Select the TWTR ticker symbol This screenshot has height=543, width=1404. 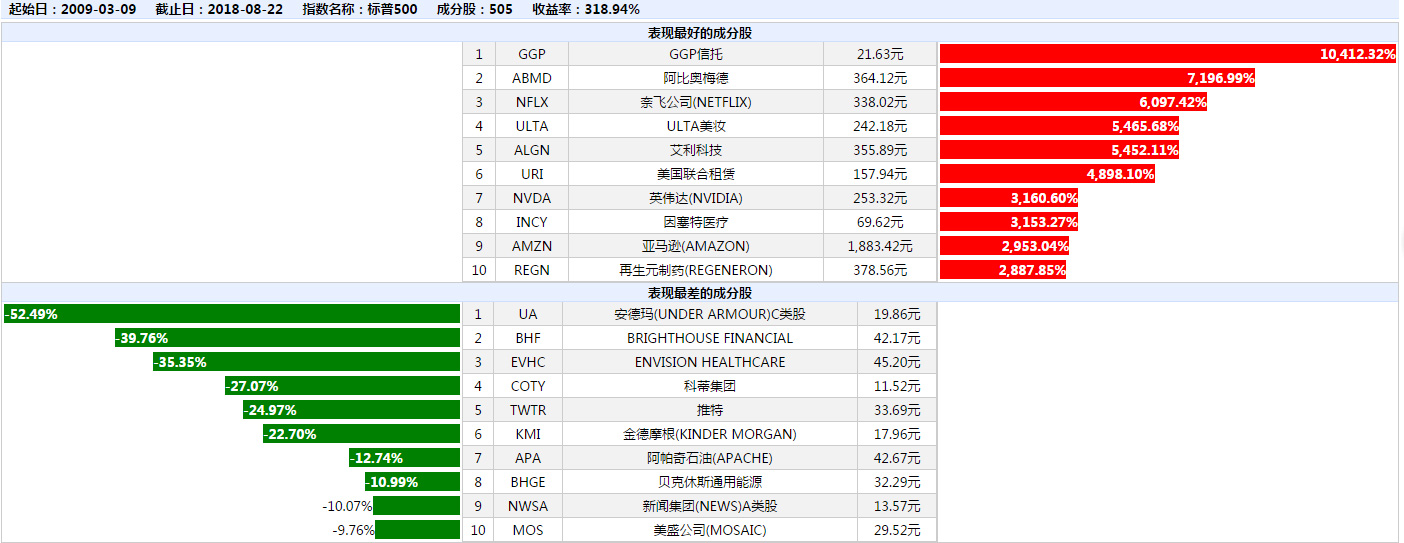click(528, 410)
